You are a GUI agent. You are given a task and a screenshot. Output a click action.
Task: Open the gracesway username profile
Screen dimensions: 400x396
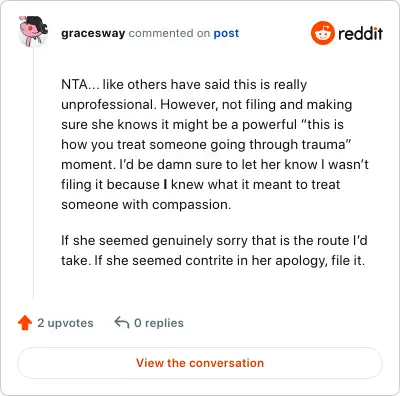pos(93,33)
